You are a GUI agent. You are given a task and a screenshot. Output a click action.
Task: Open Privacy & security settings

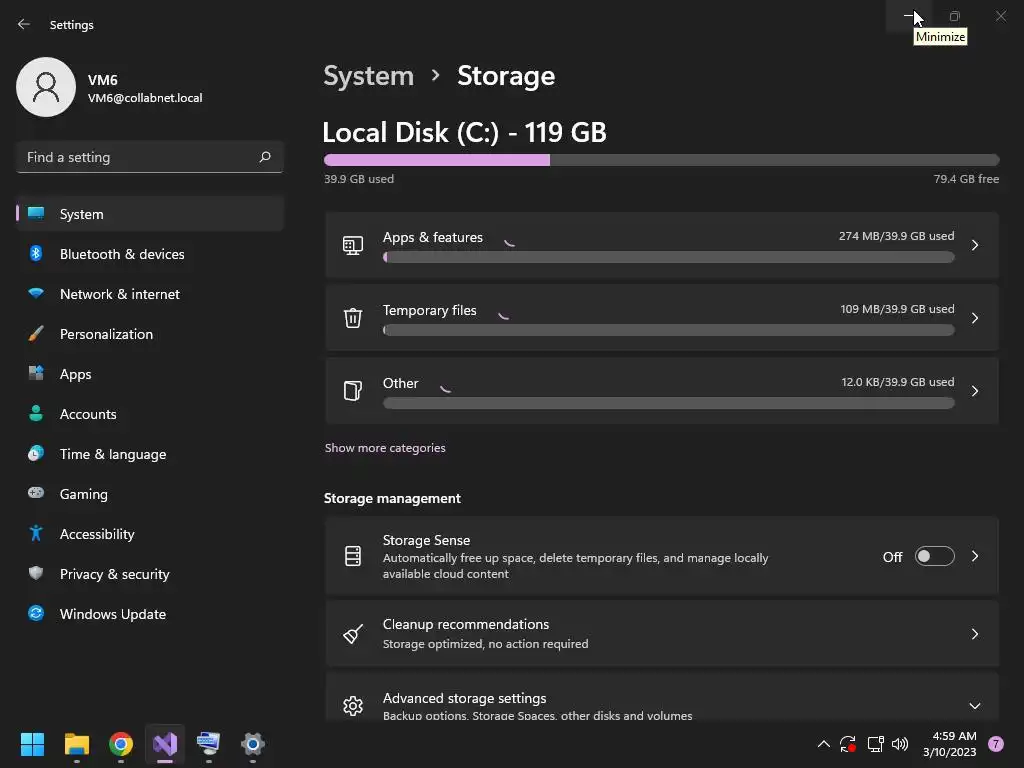click(x=114, y=574)
